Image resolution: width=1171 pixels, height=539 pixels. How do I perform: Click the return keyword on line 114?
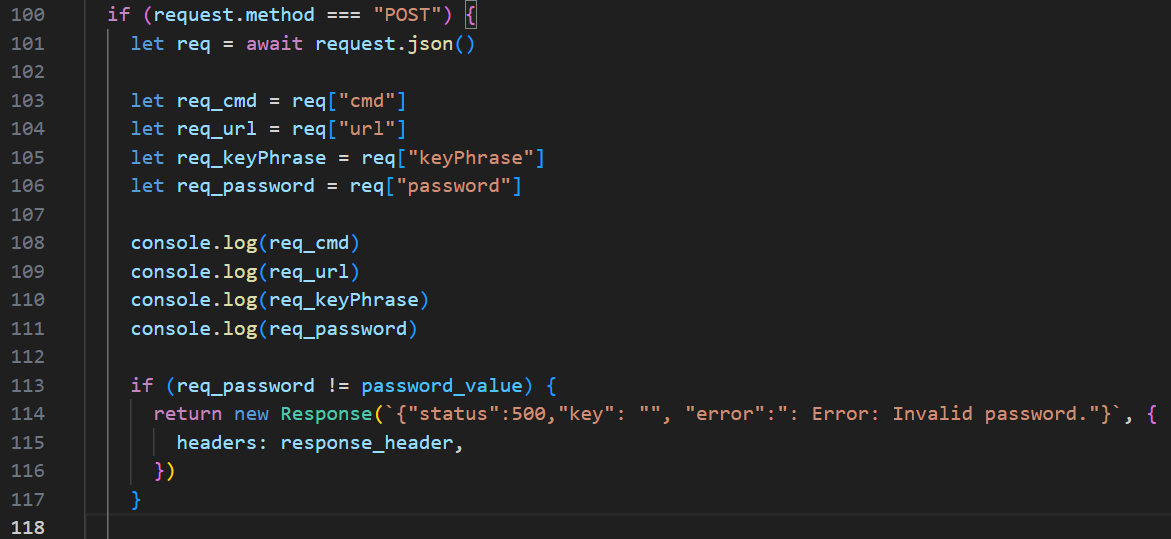pyautogui.click(x=189, y=414)
